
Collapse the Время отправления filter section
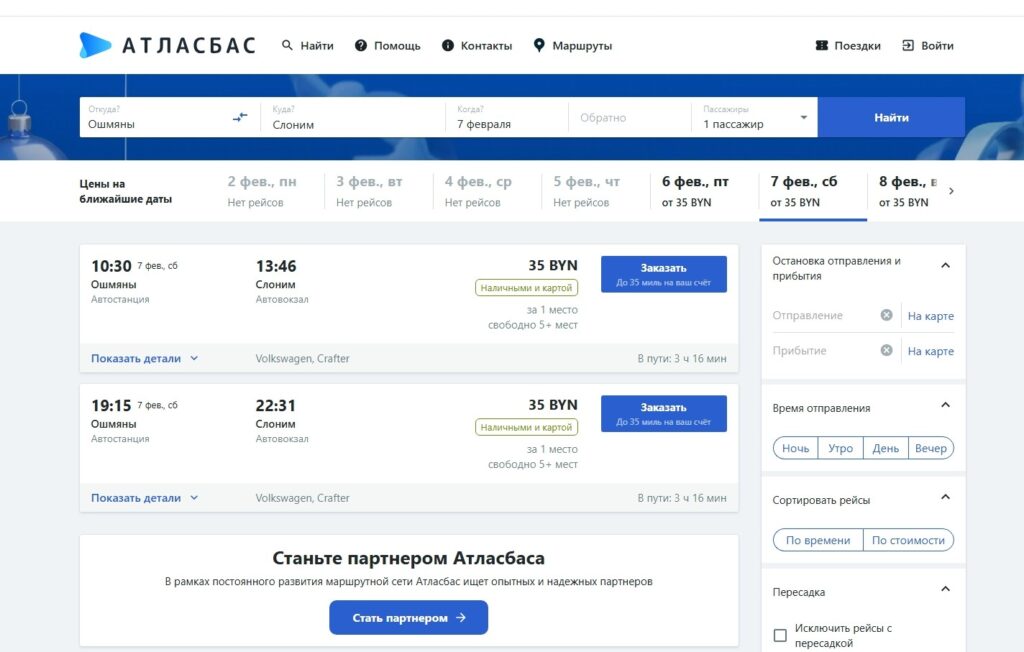click(x=945, y=405)
